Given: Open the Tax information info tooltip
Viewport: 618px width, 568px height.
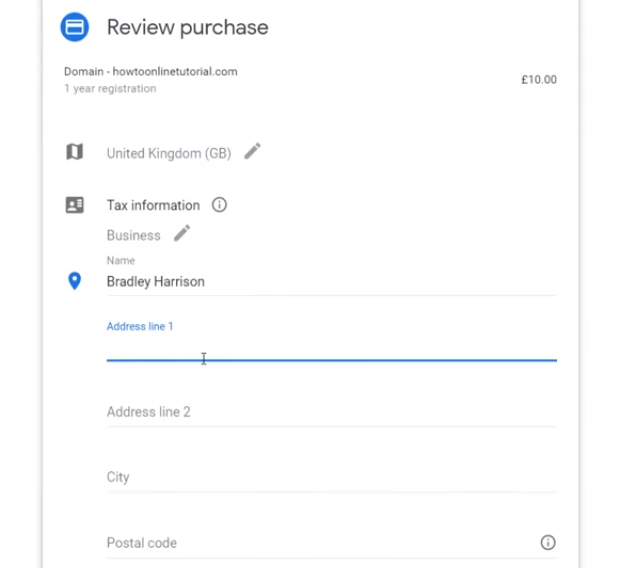Looking at the screenshot, I should point(219,205).
